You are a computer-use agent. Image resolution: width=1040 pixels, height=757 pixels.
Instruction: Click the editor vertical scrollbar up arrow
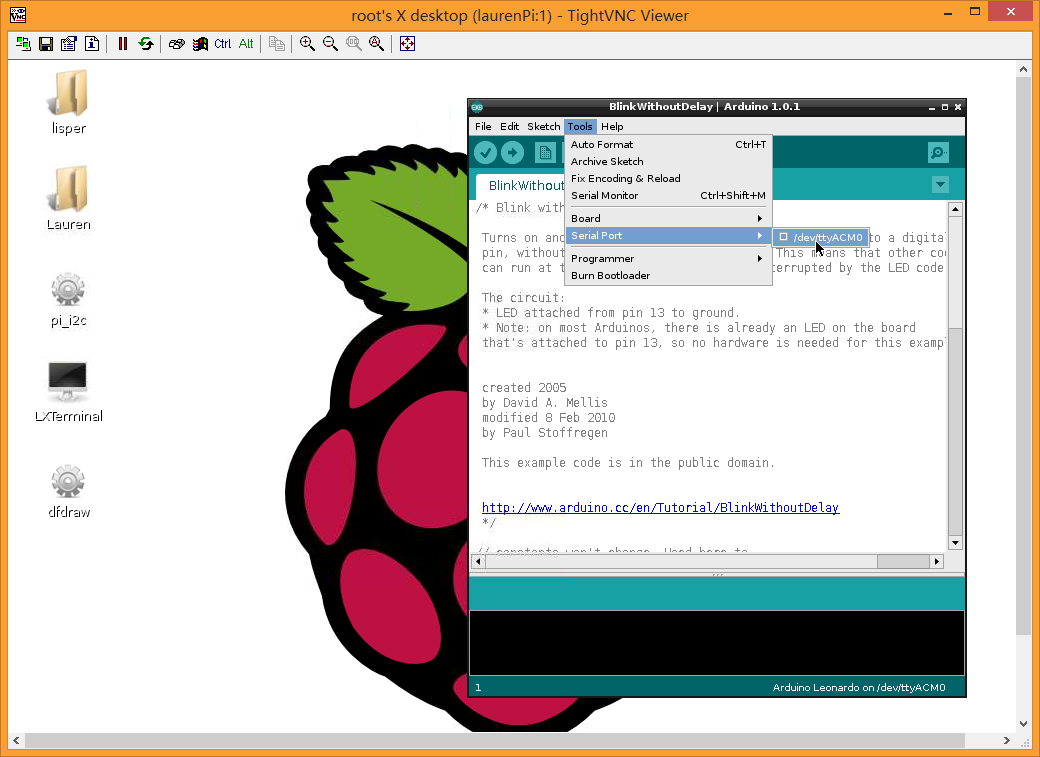[955, 210]
